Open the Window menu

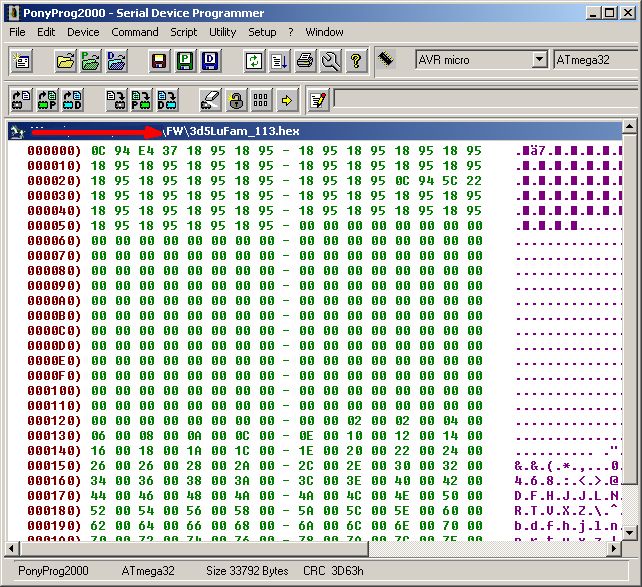(324, 32)
